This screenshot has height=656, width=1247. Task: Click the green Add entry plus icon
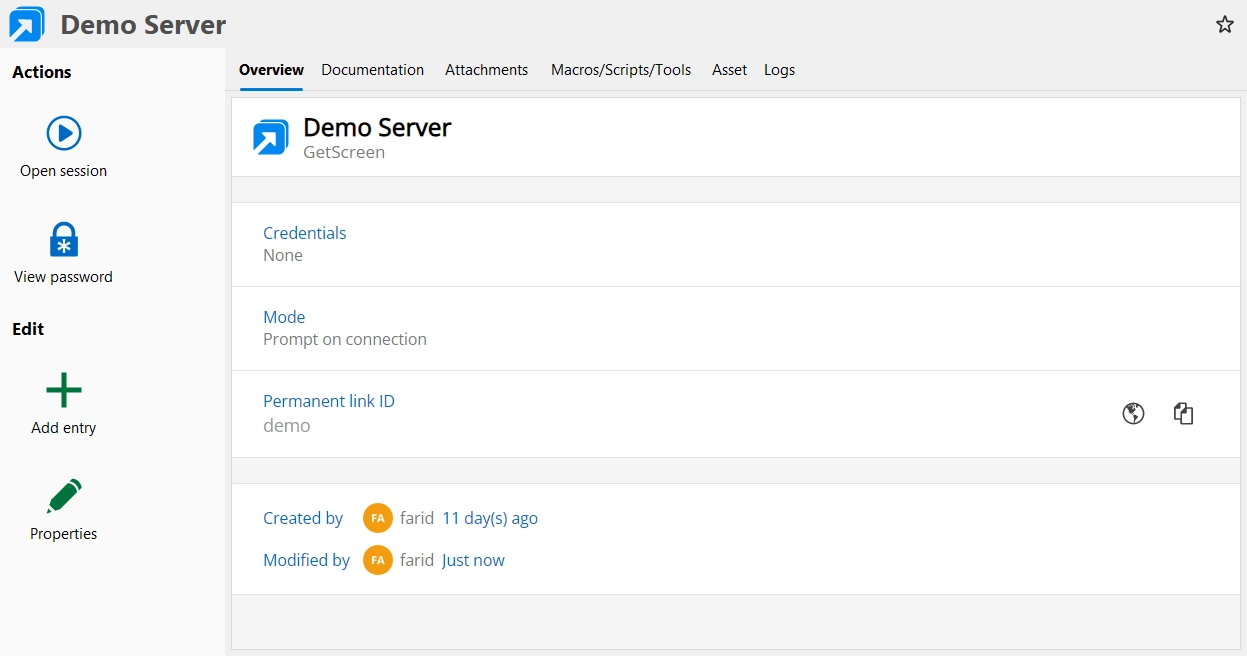click(64, 390)
